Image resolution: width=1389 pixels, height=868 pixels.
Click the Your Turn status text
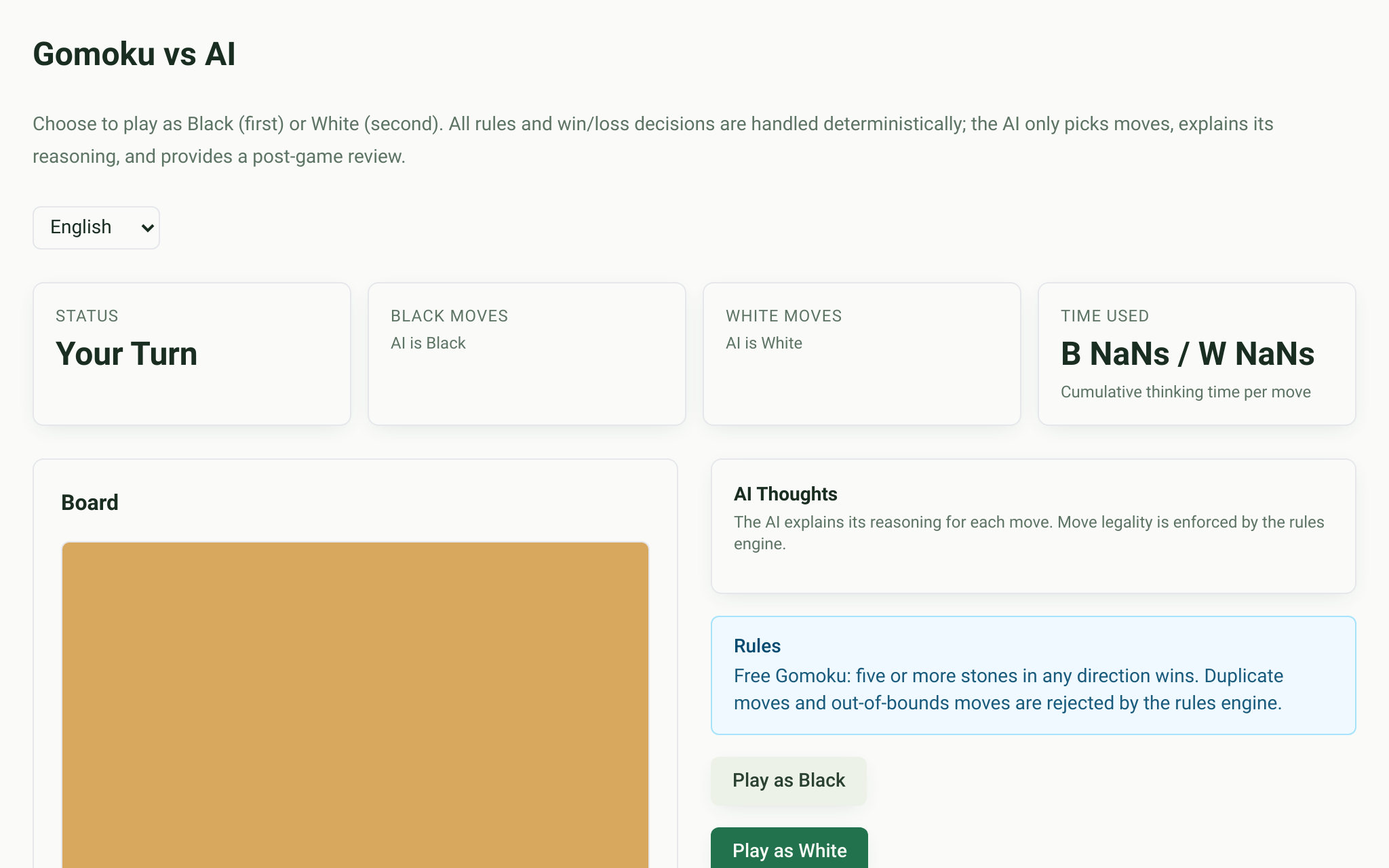(127, 354)
